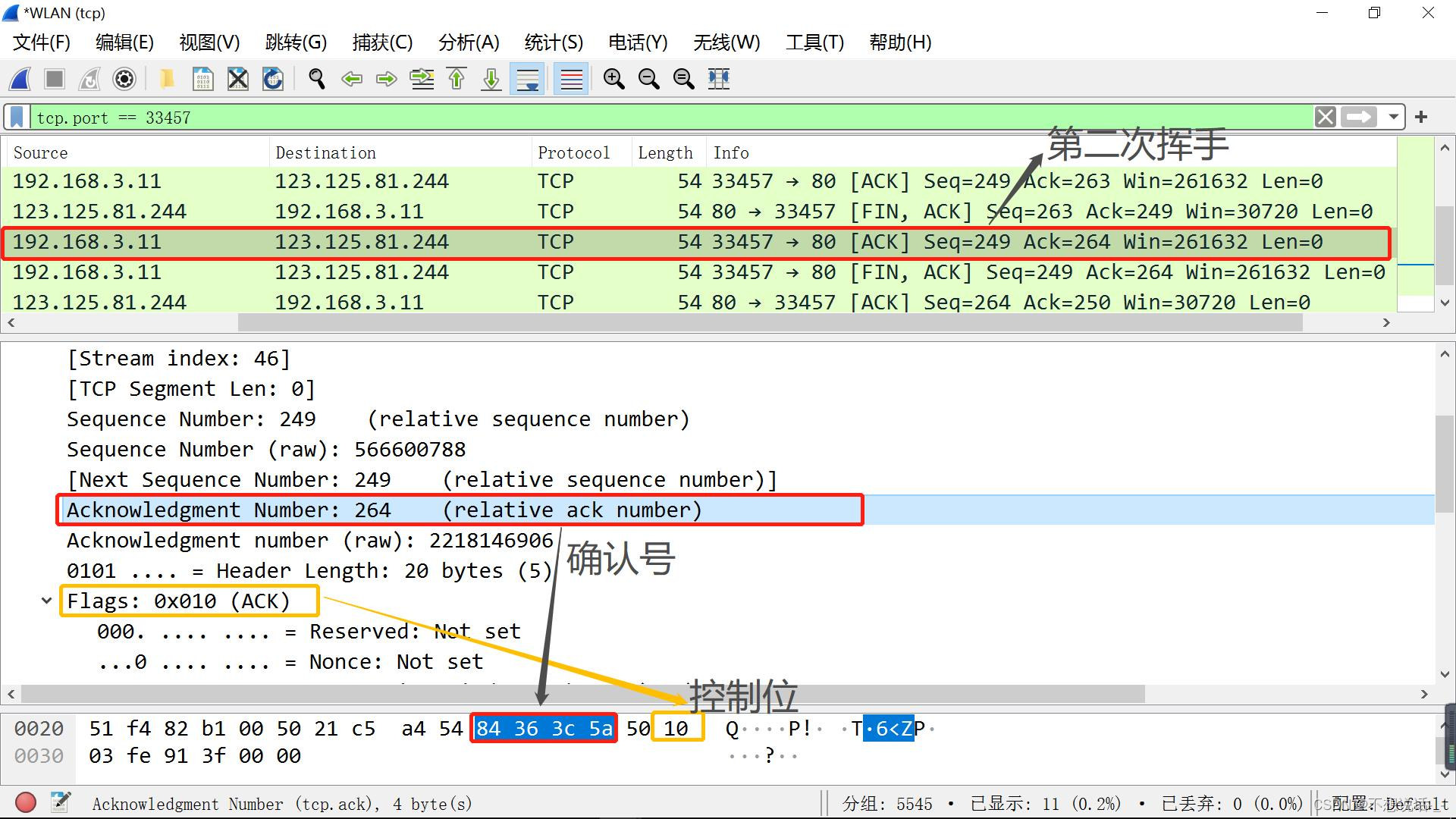Open the filter history dropdown arrow
This screenshot has height=819, width=1456.
(1393, 118)
